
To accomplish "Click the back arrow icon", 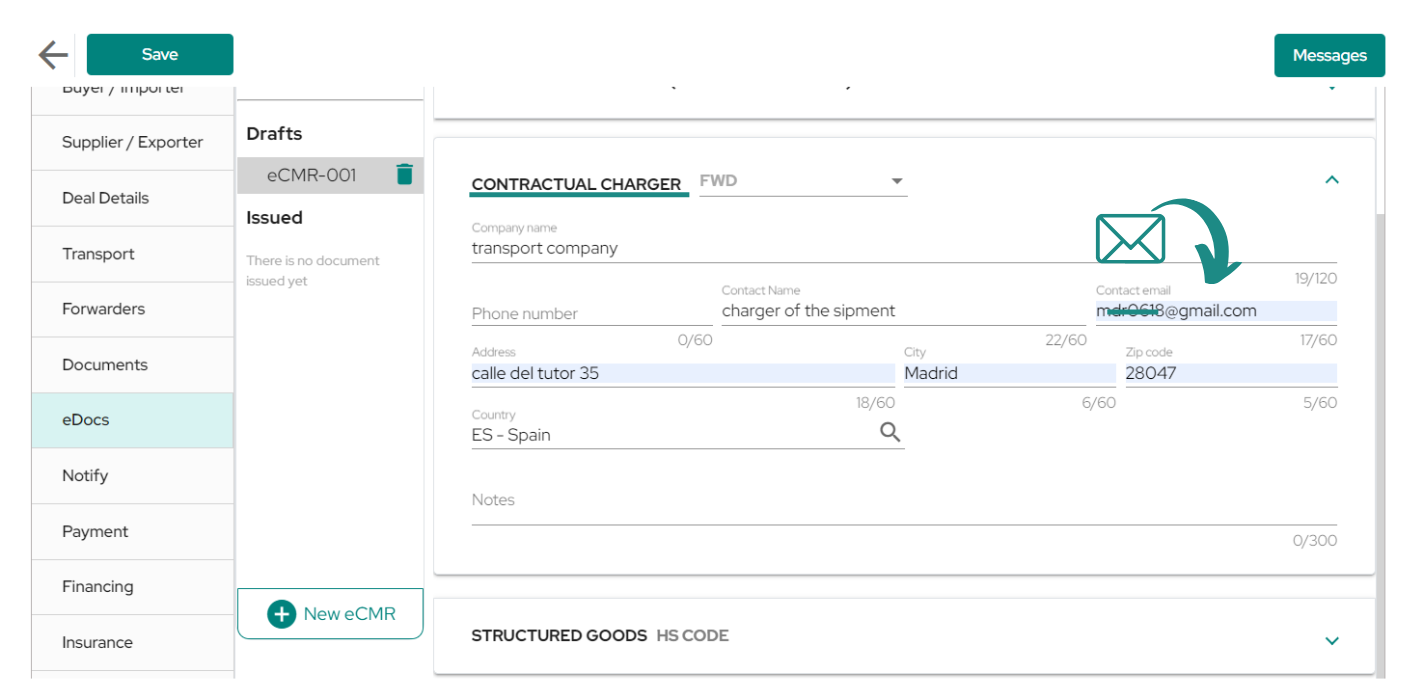I will (x=53, y=54).
